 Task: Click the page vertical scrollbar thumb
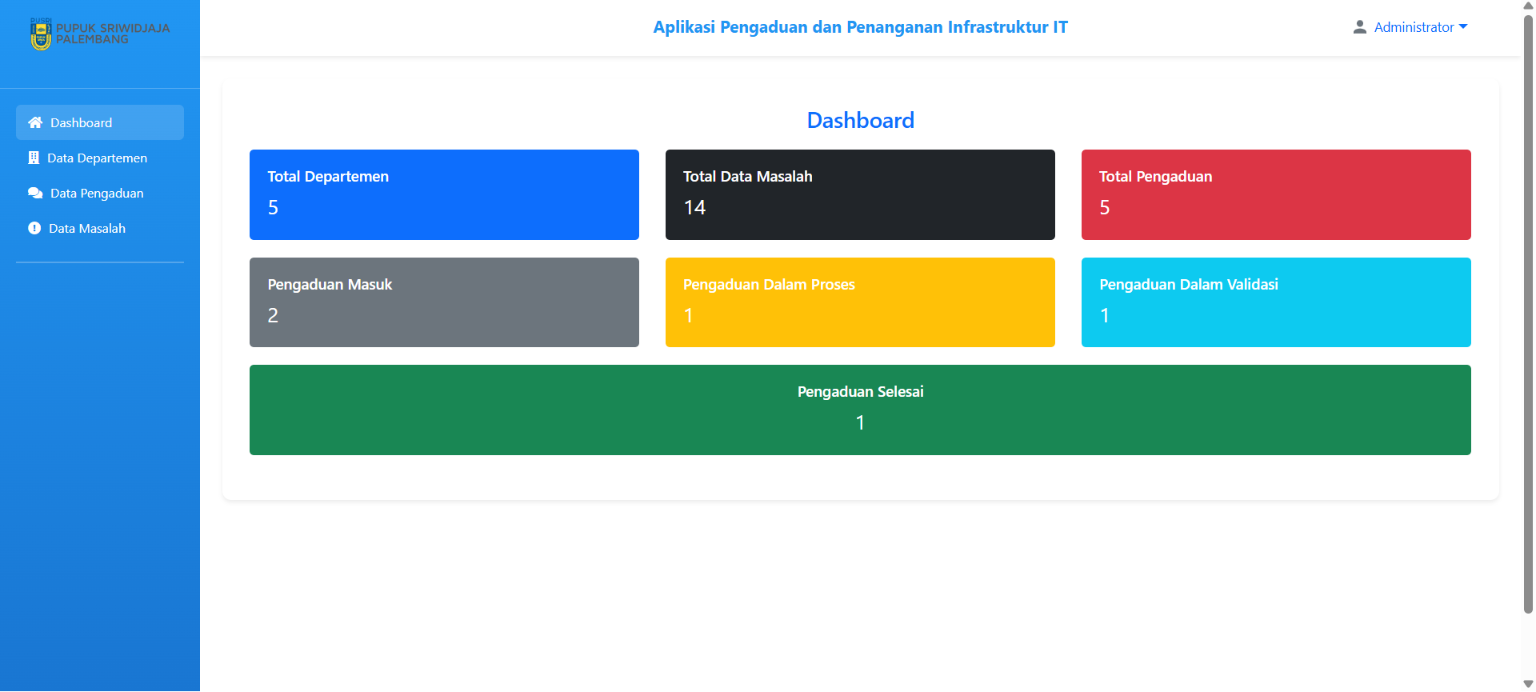click(1528, 315)
